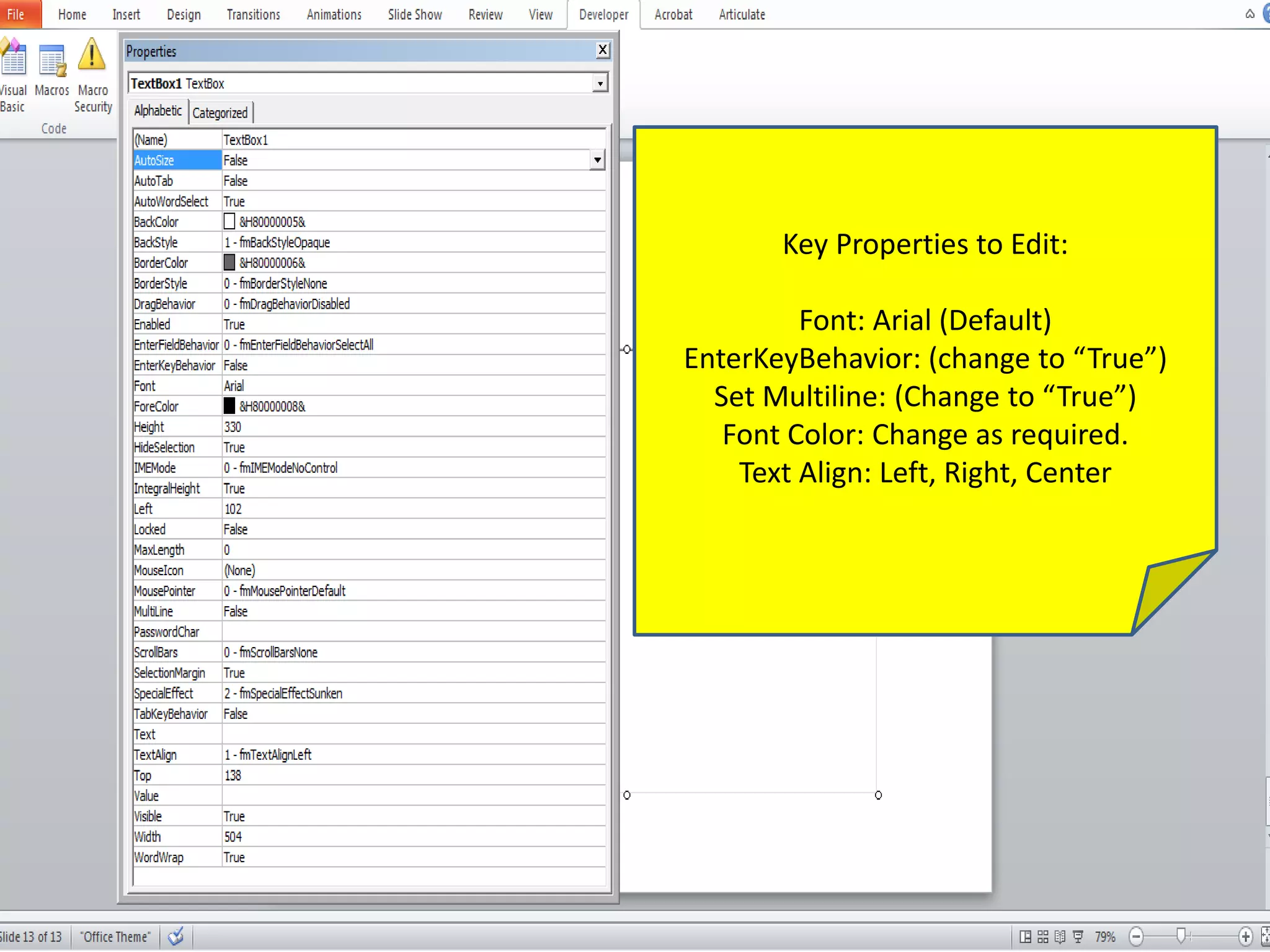The width and height of the screenshot is (1270, 952).
Task: Select the AutoTab property row
Action: (370, 180)
